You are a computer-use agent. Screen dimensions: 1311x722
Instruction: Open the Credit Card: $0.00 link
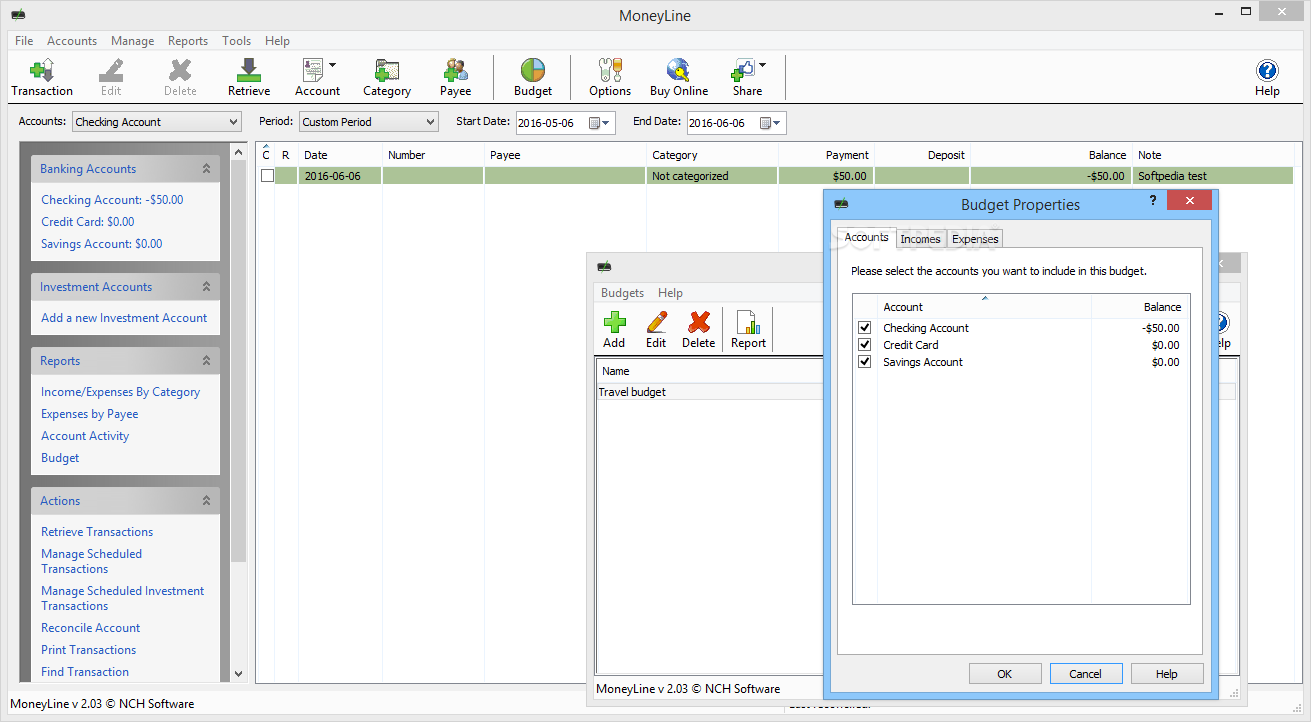[x=87, y=222]
